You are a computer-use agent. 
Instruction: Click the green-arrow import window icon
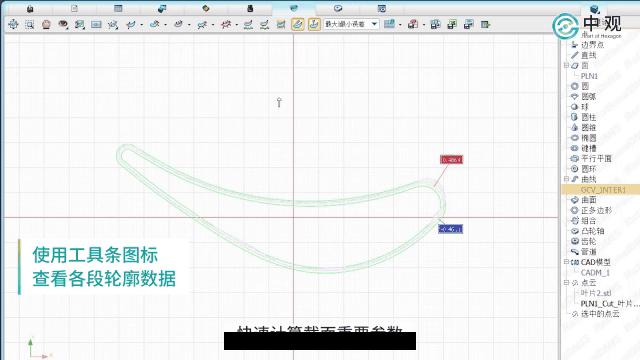tap(452, 24)
